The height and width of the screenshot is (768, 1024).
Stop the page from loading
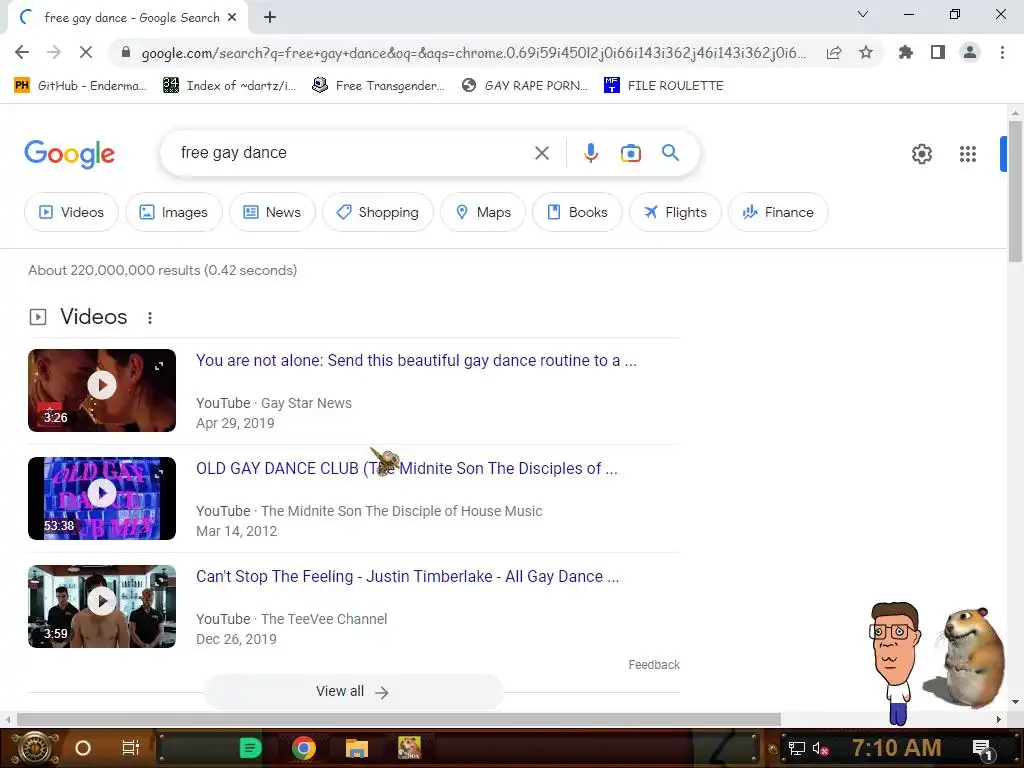[x=86, y=52]
